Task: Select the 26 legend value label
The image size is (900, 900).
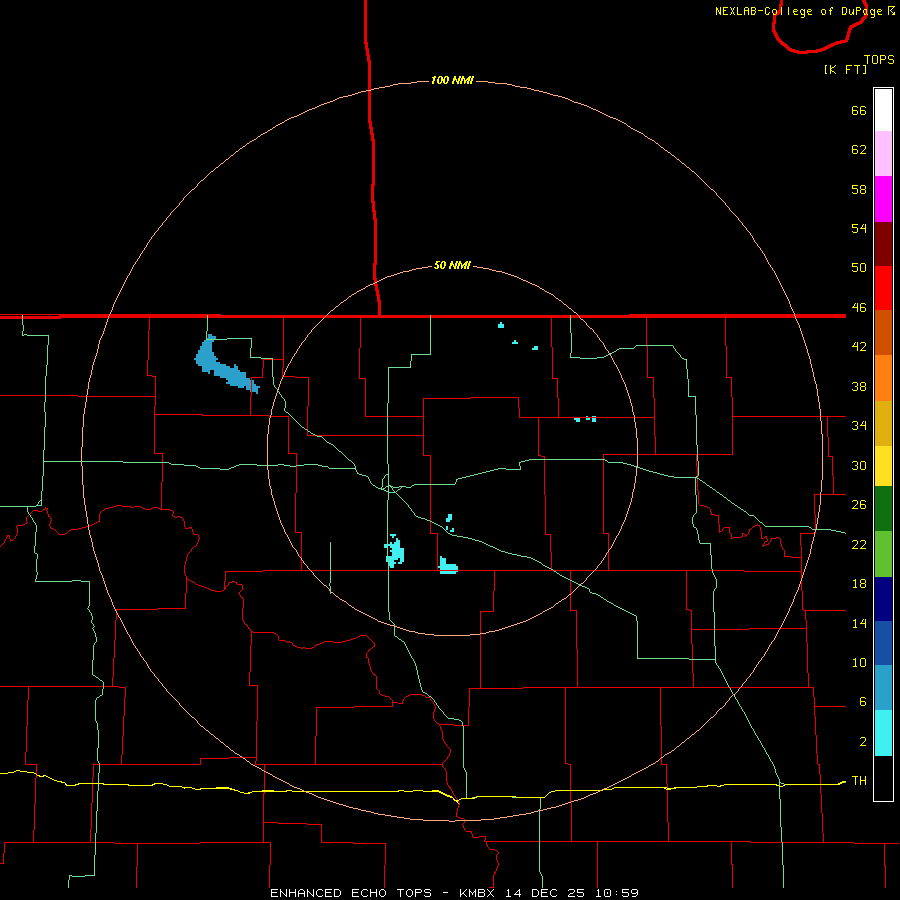Action: pos(859,505)
